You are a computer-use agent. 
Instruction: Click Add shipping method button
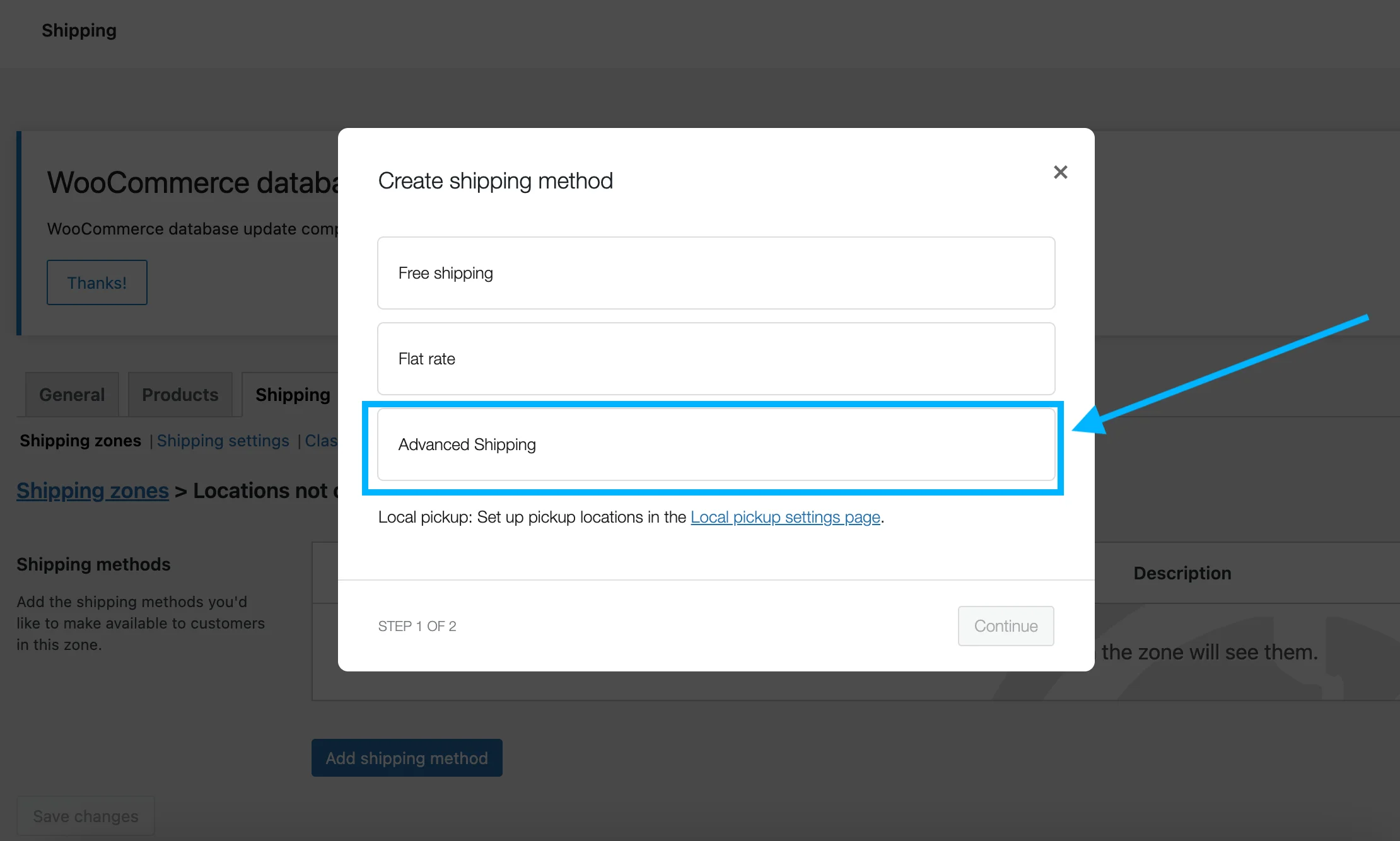[x=407, y=758]
